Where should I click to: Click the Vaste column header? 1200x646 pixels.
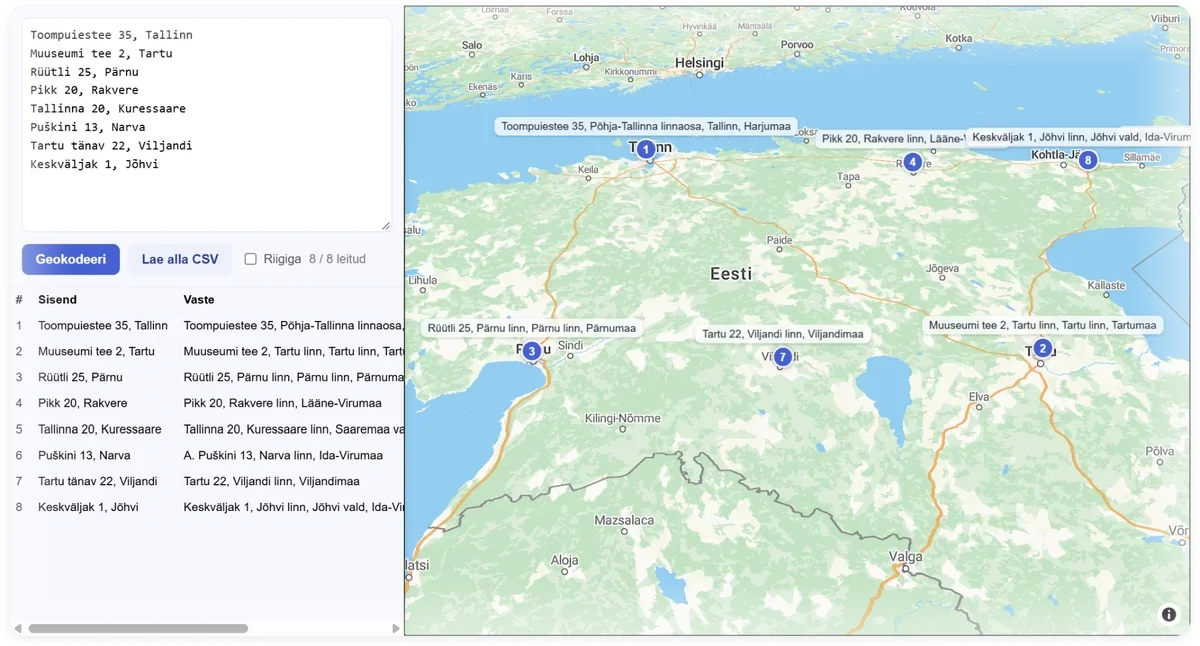click(199, 299)
